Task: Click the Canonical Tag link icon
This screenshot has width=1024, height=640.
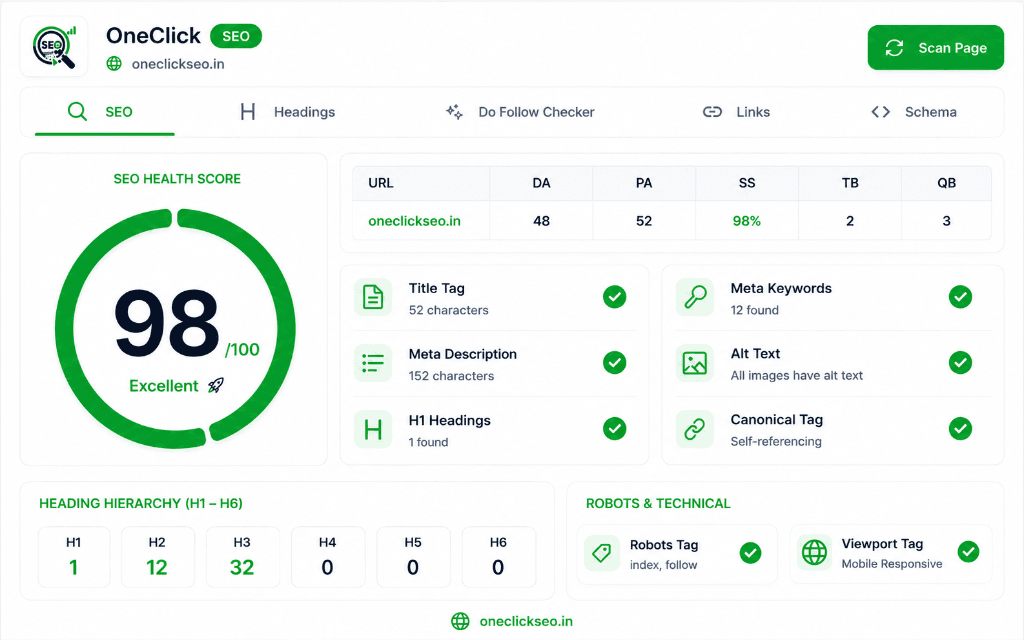Action: coord(695,429)
